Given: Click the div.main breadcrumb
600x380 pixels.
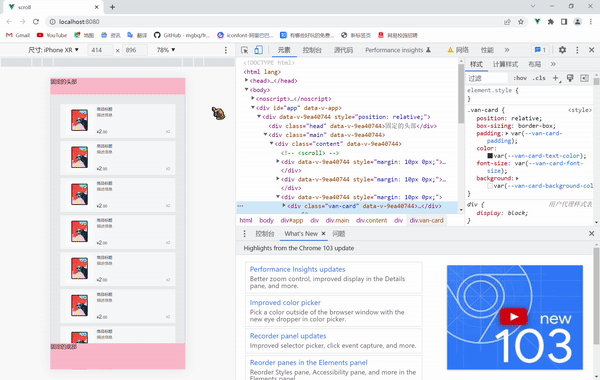Looking at the screenshot, I should [337, 220].
